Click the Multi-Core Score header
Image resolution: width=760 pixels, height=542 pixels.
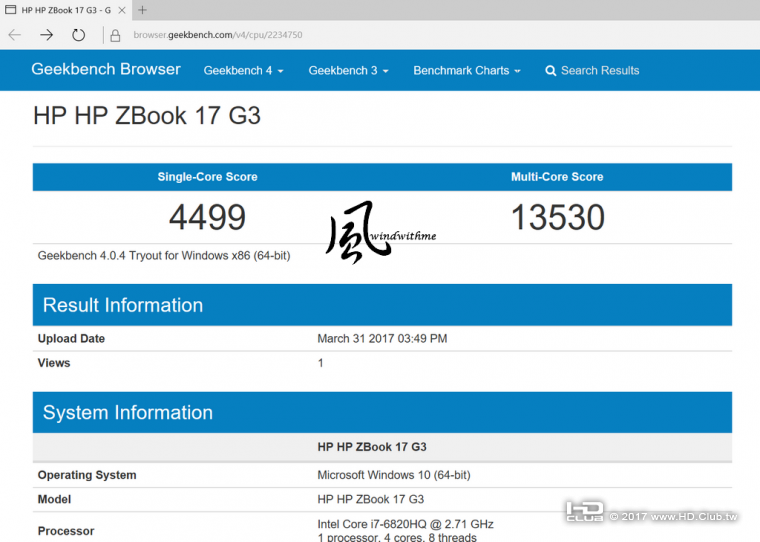click(x=557, y=177)
